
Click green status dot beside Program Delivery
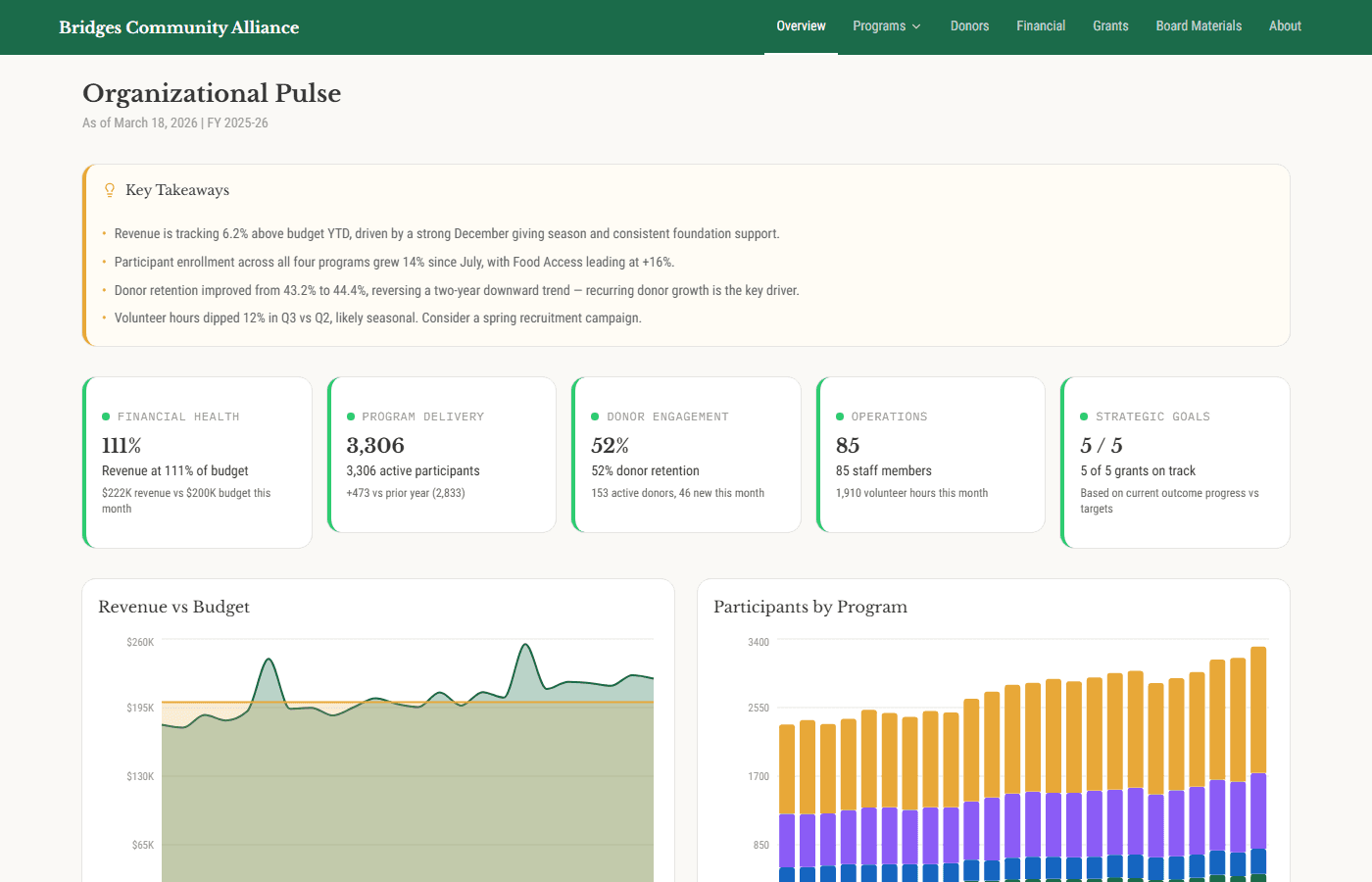351,416
